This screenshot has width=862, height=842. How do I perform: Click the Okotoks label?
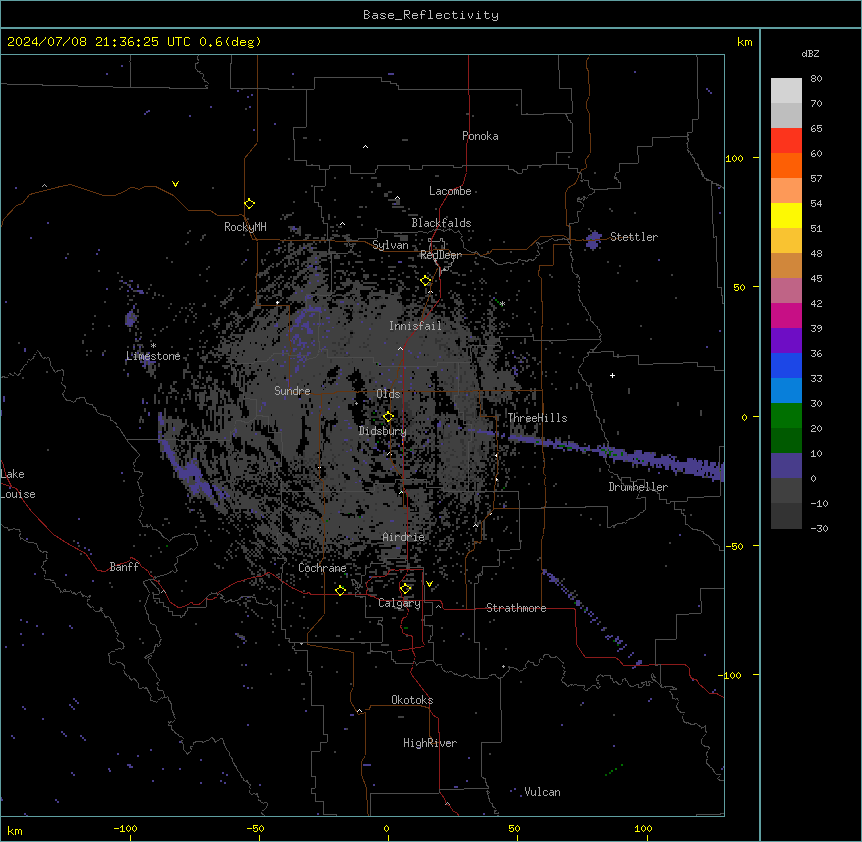point(412,700)
